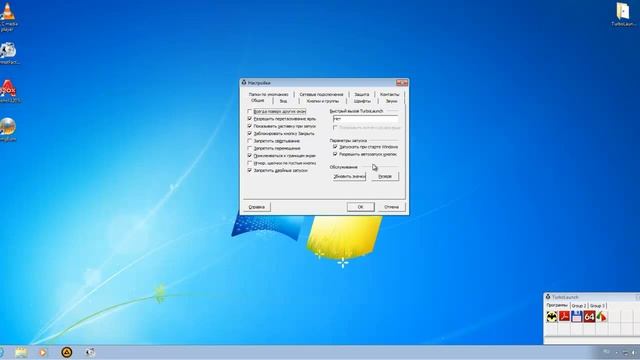Click the TurboLaunch hotkey input field
640x360 pixels.
coord(365,119)
